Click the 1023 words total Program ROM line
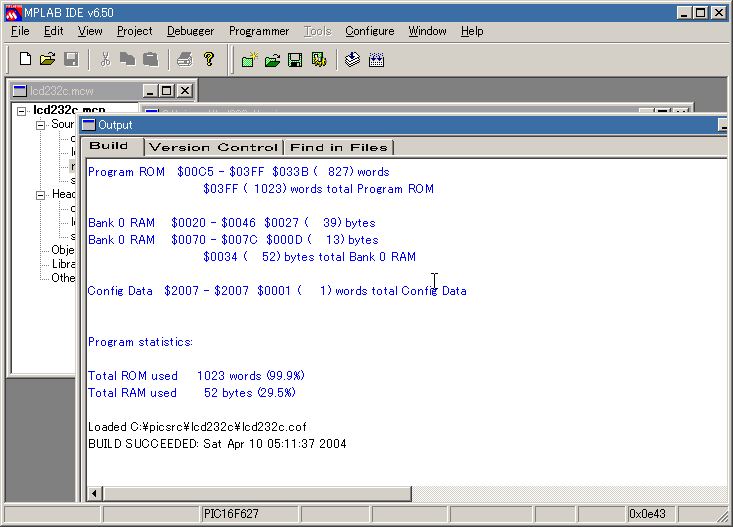The width and height of the screenshot is (733, 527). (318, 189)
